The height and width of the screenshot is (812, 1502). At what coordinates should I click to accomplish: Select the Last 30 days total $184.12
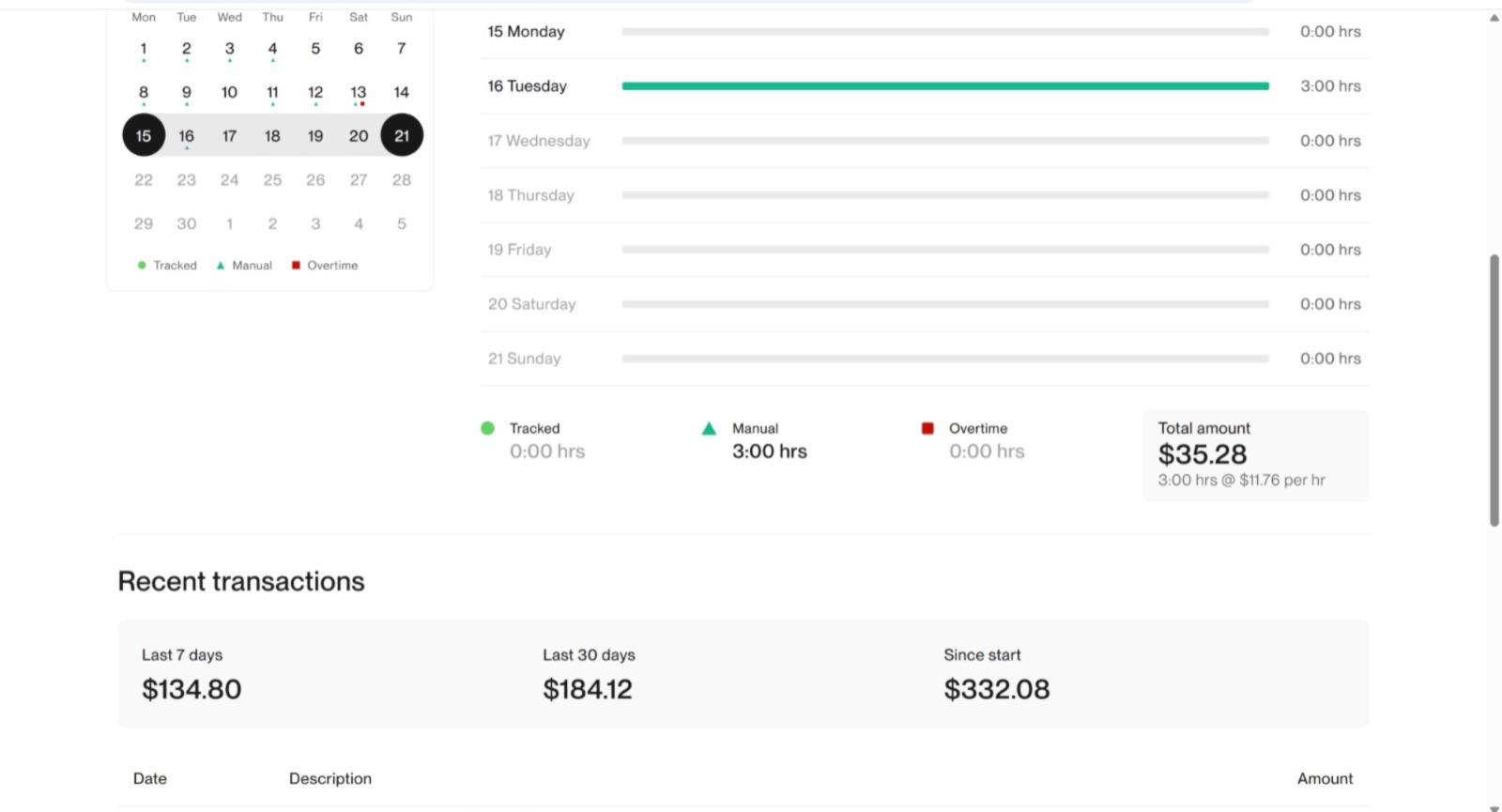588,689
